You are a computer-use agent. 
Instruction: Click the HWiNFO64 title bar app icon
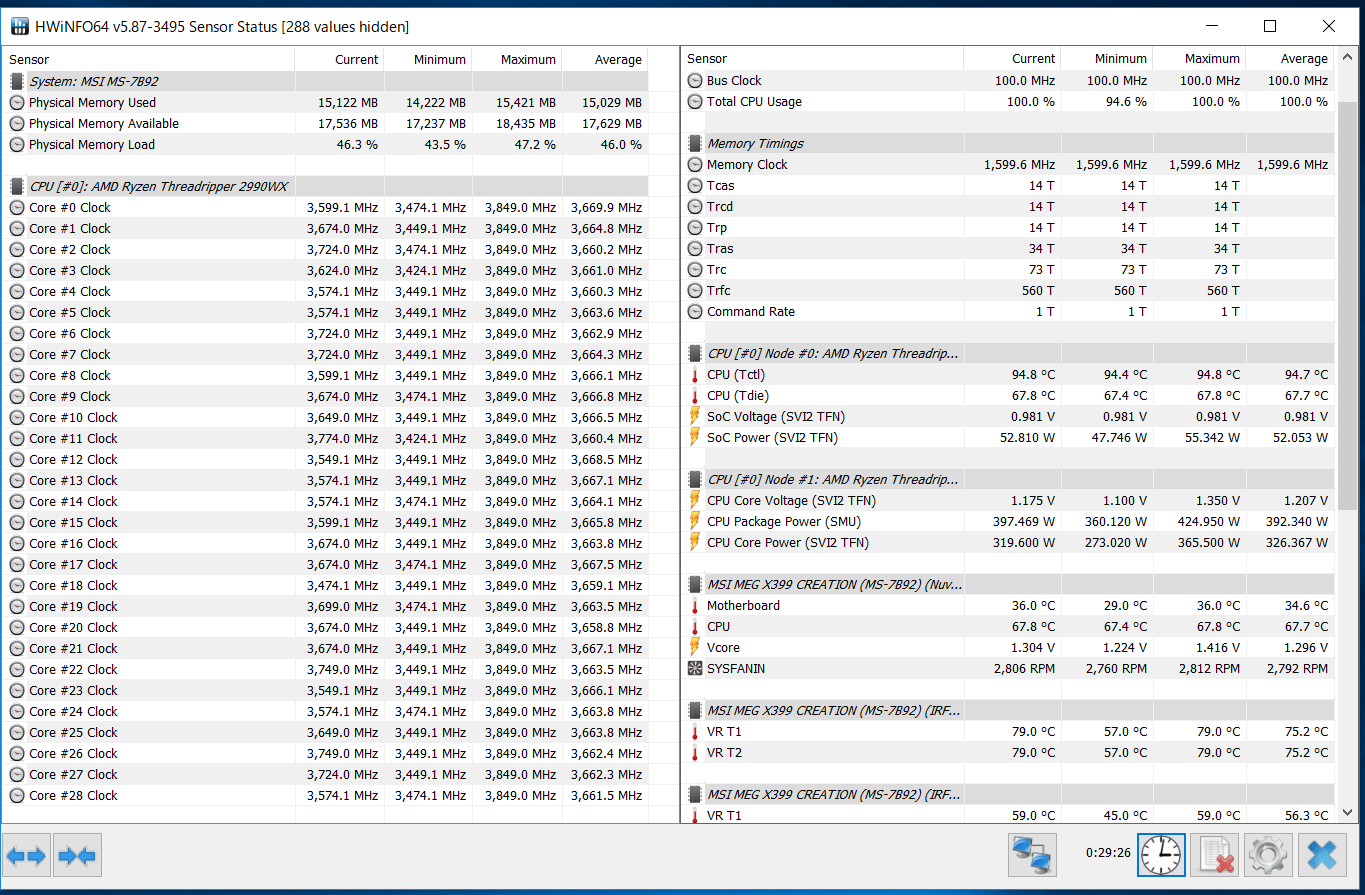19,26
